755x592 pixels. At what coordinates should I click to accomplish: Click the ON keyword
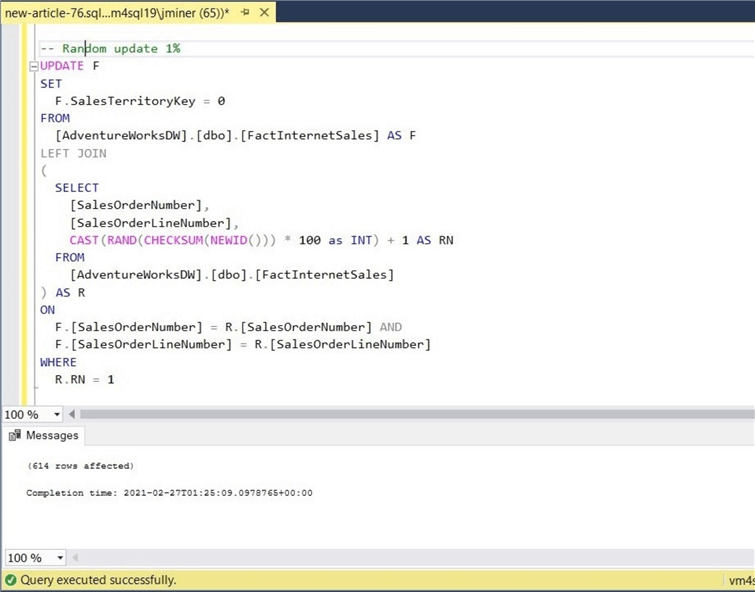click(x=48, y=310)
